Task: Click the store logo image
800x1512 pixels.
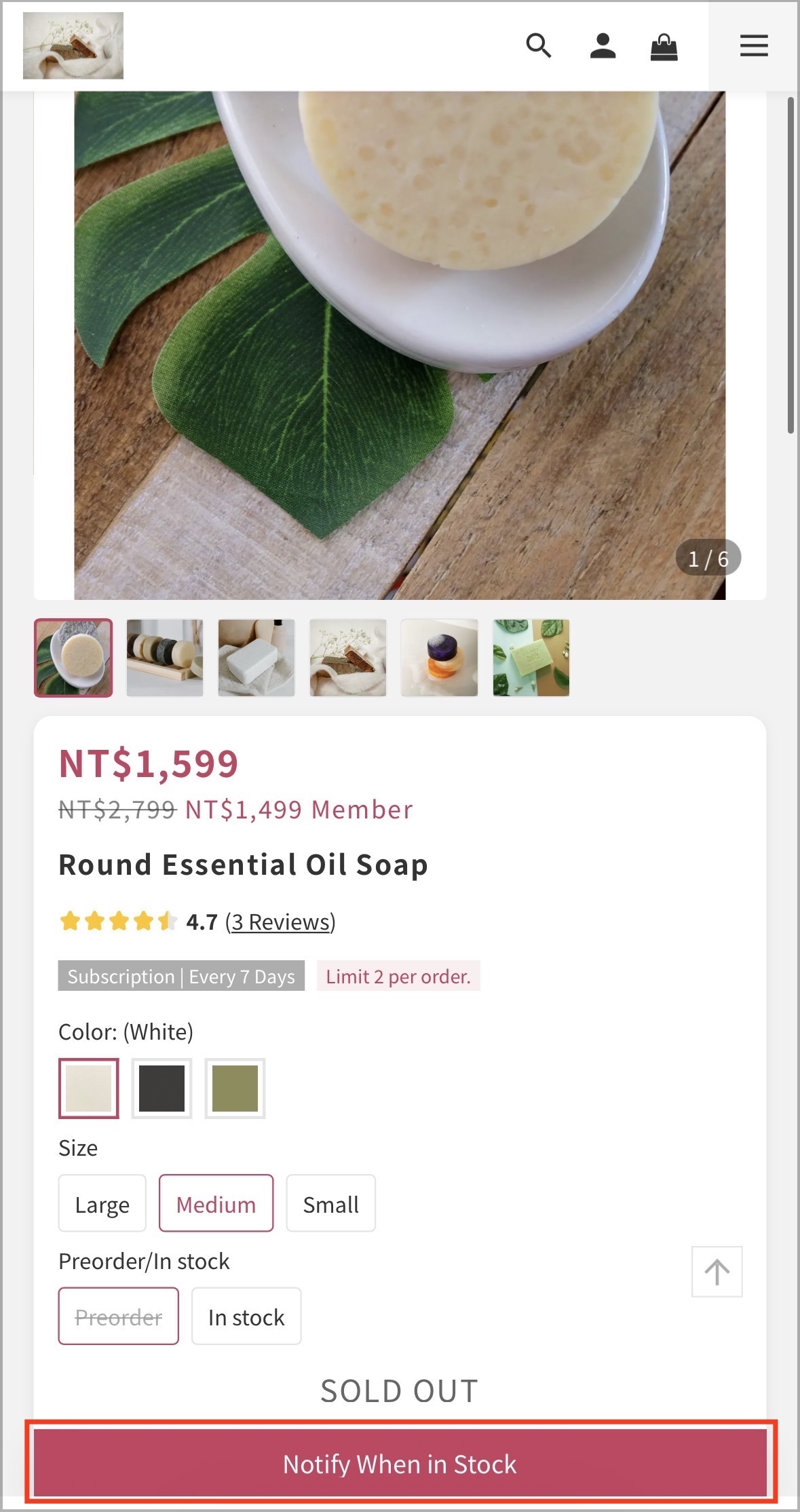Action: pyautogui.click(x=73, y=45)
